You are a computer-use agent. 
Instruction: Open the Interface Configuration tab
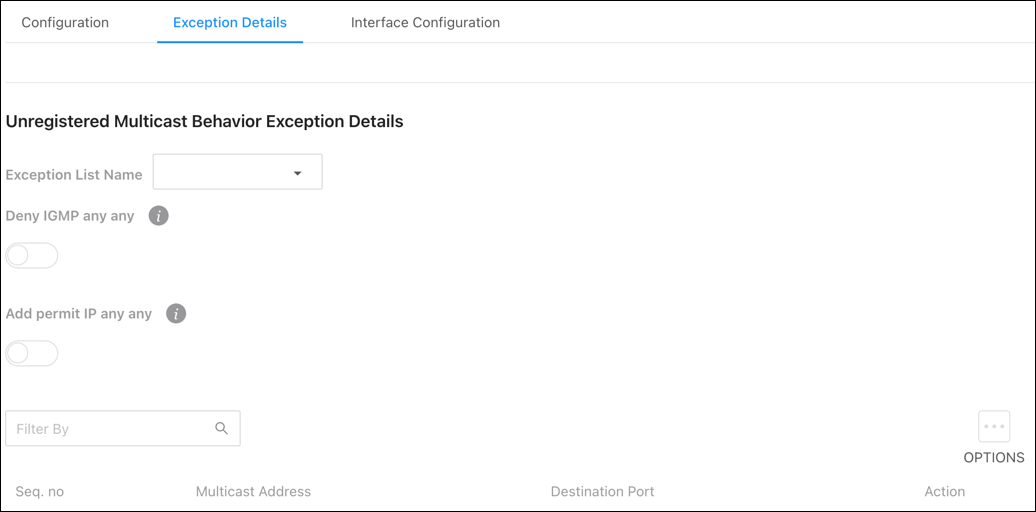(425, 22)
